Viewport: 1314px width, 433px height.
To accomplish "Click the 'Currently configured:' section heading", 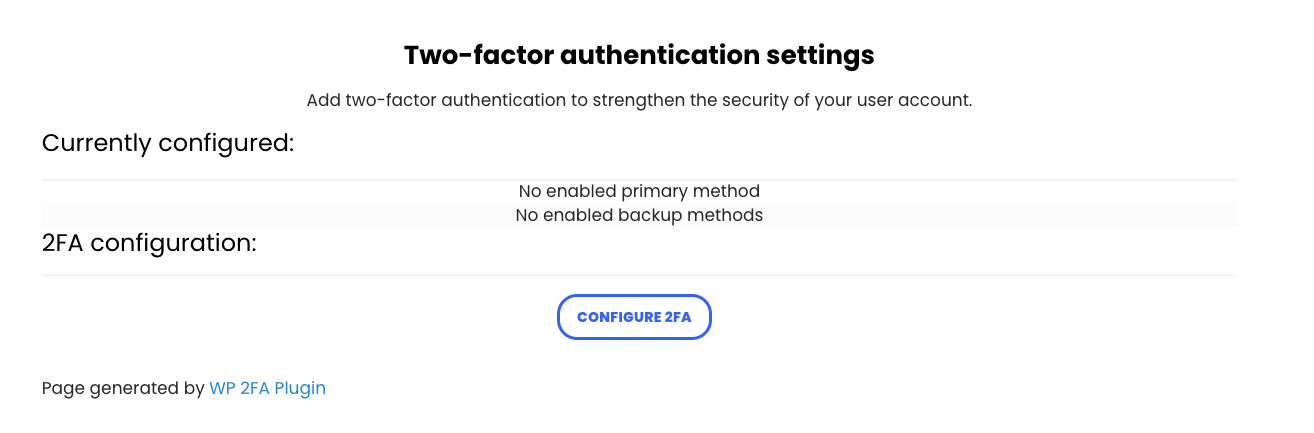I will (x=168, y=143).
